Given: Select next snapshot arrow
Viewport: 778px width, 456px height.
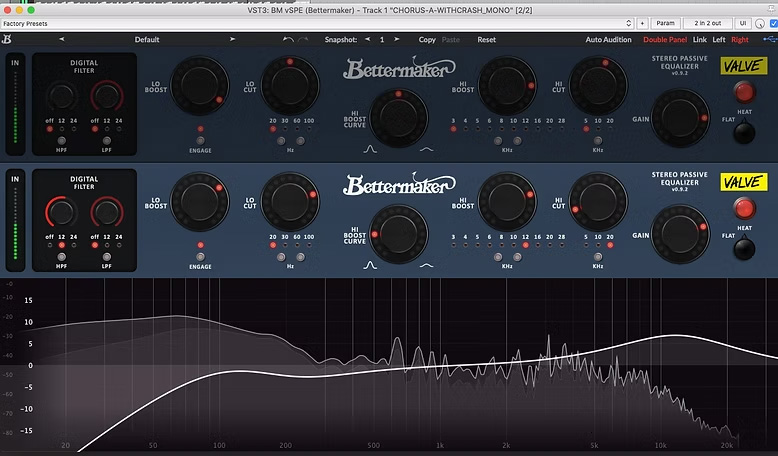Looking at the screenshot, I should click(x=396, y=39).
